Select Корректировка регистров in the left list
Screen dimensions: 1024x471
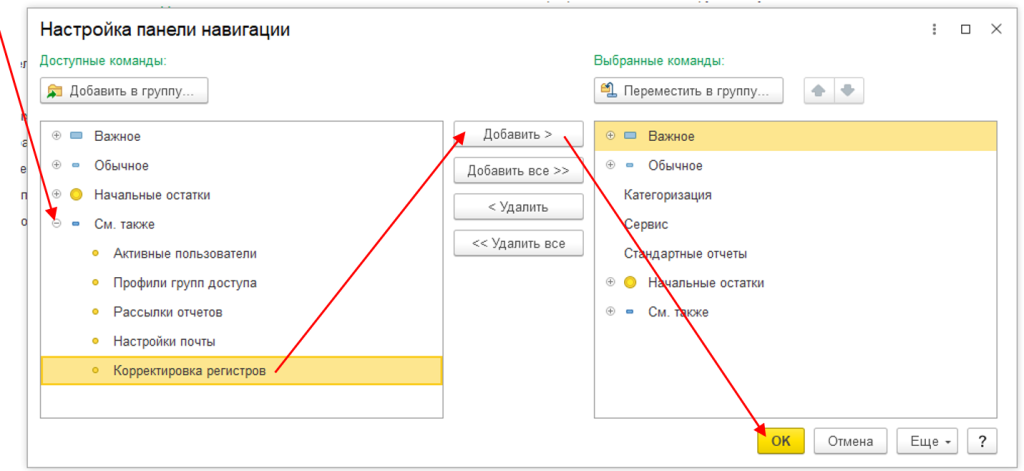190,371
